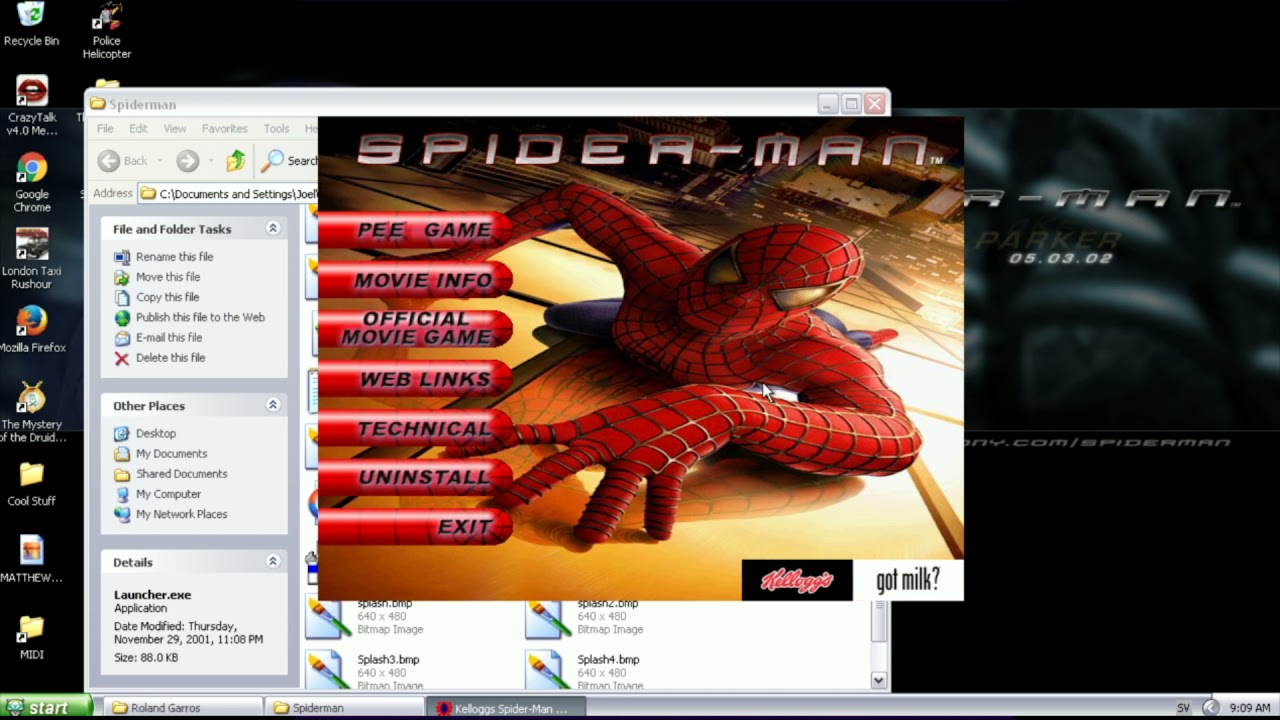Viewport: 1280px width, 720px height.
Task: Open Edit menu in Spiderman window
Action: 138,129
